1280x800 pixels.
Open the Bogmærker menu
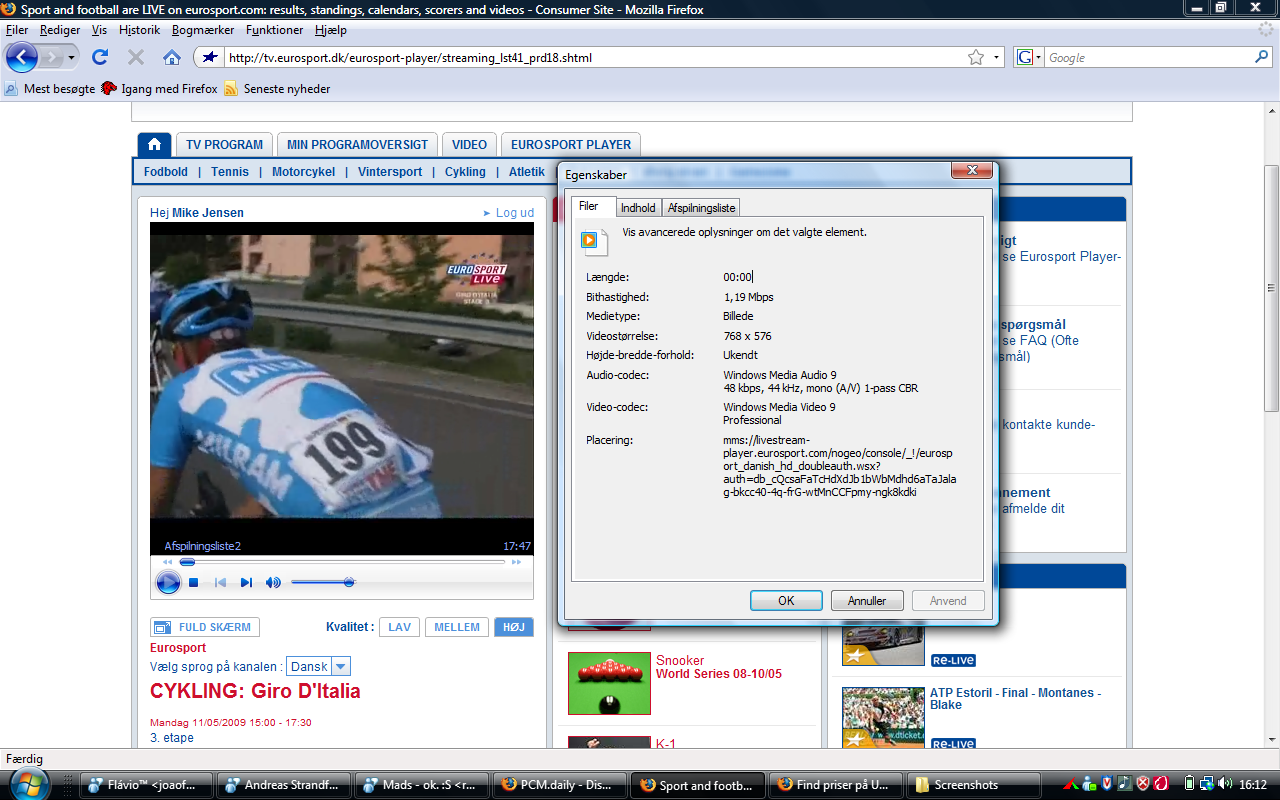coord(203,30)
